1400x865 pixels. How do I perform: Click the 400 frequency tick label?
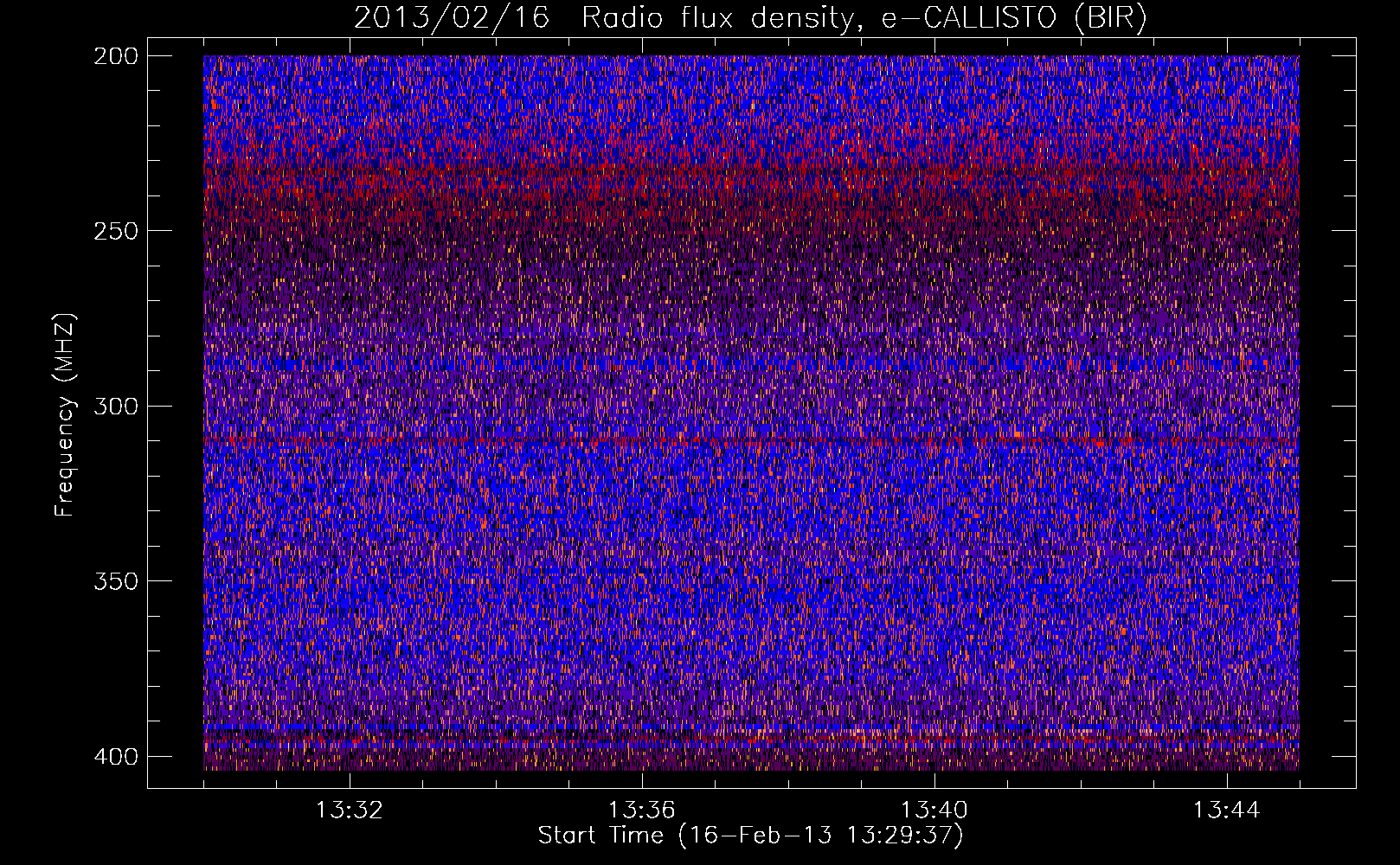tap(116, 757)
